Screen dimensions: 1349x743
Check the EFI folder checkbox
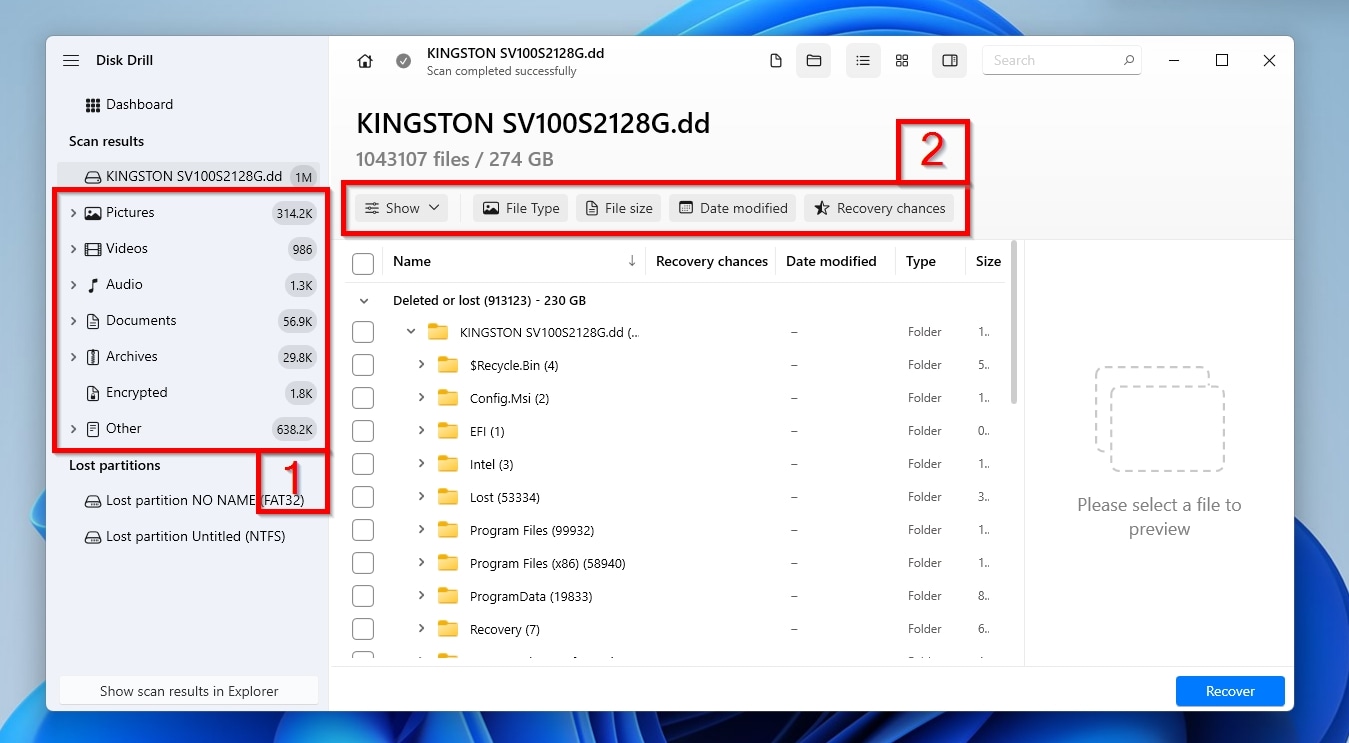[x=363, y=431]
